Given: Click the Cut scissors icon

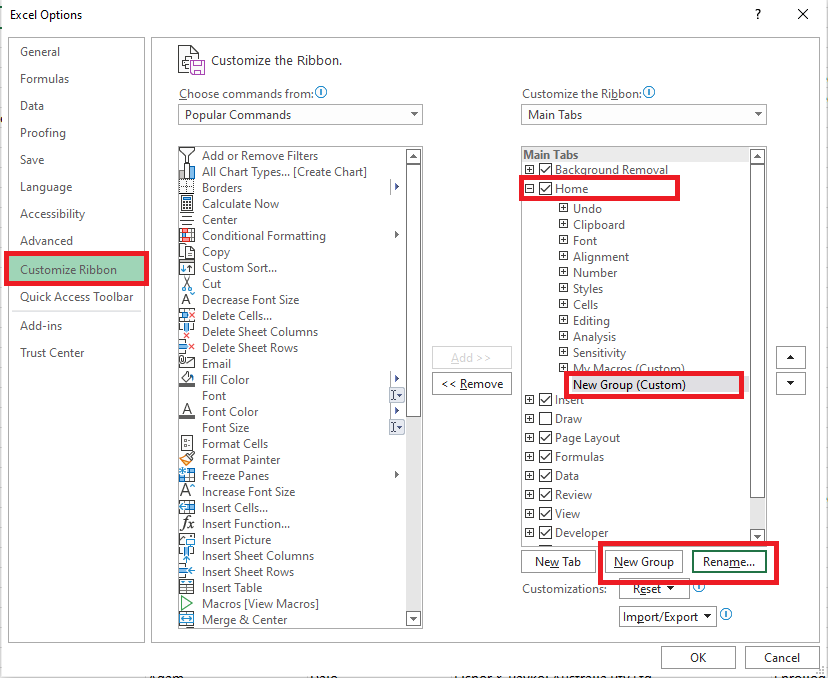Looking at the screenshot, I should click(x=187, y=284).
